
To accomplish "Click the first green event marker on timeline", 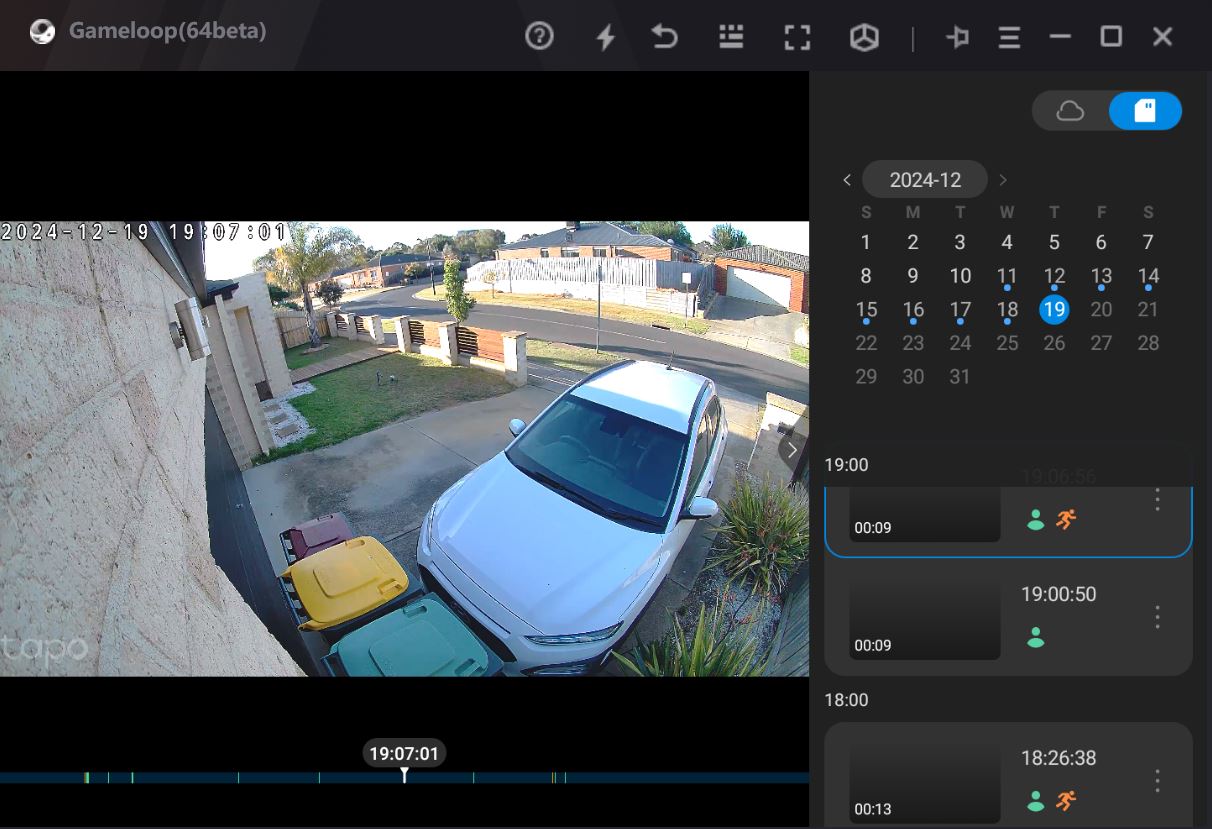I will tap(87, 777).
